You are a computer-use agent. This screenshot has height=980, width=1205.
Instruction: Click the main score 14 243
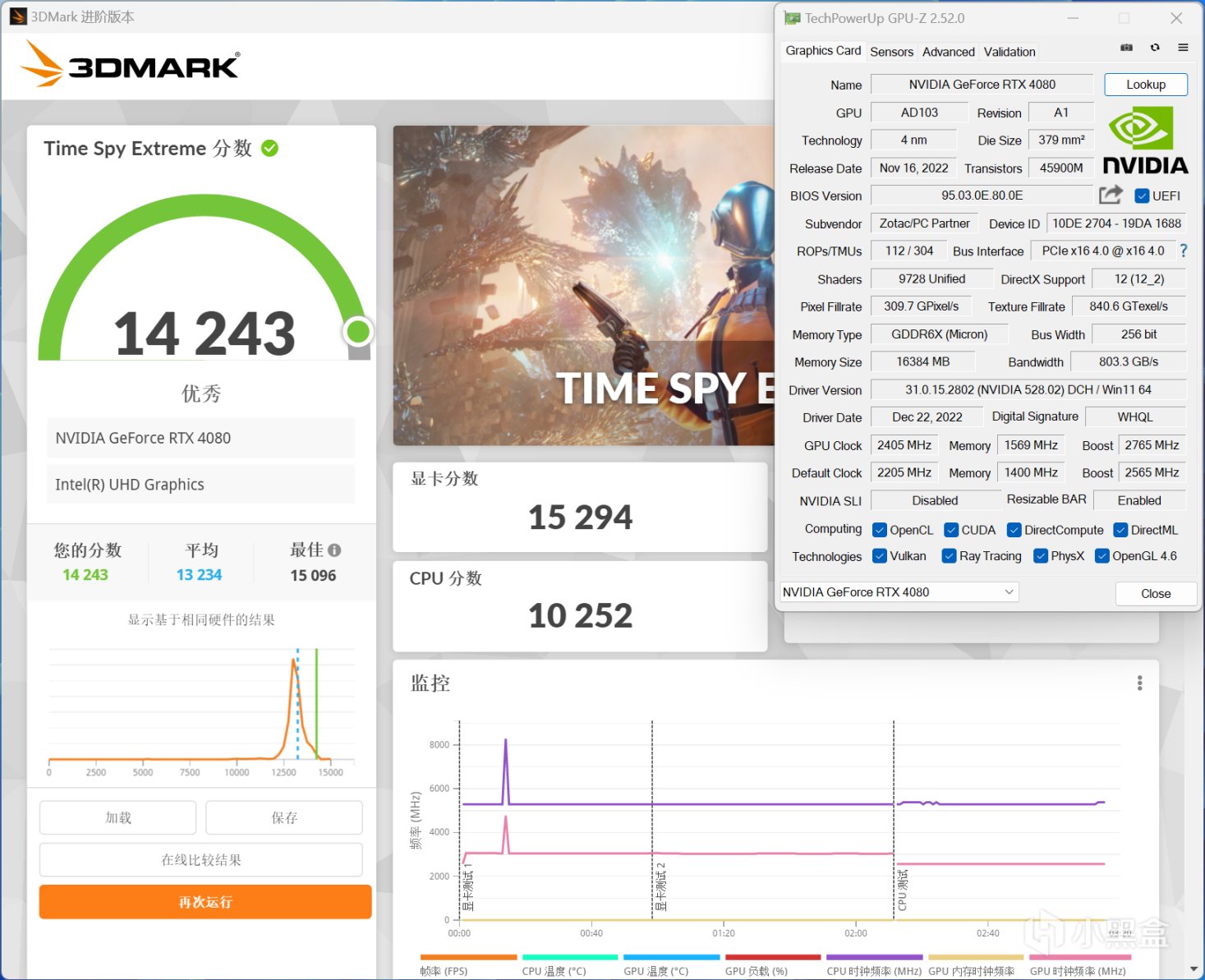click(x=205, y=334)
